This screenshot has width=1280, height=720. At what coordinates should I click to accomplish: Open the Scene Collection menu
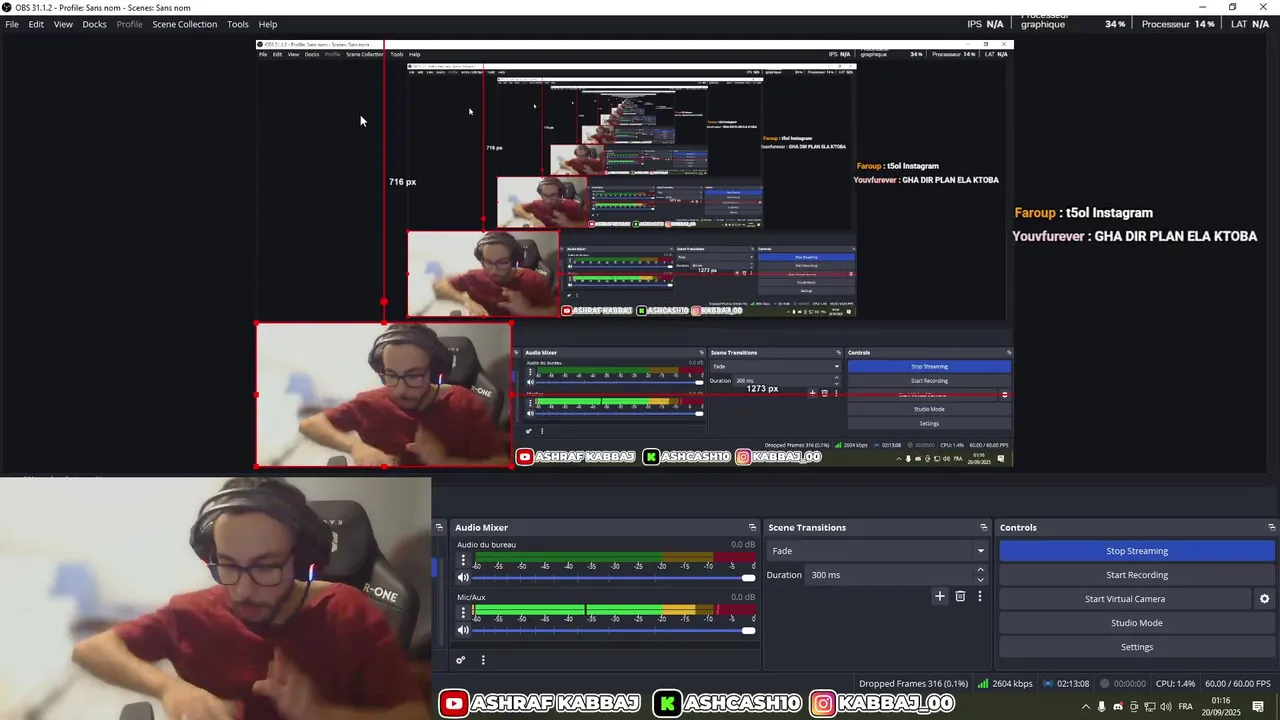point(184,24)
